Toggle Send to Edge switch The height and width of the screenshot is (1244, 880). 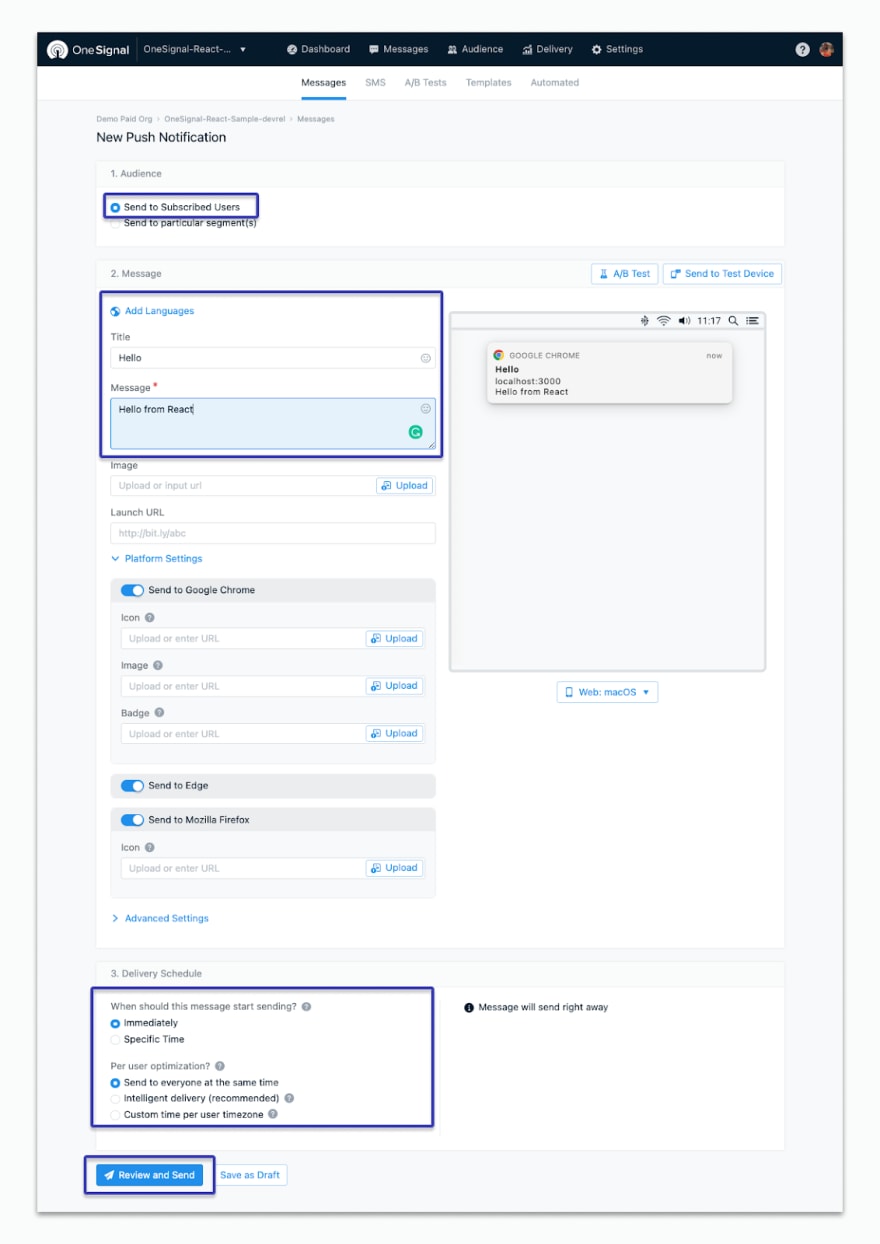click(132, 786)
